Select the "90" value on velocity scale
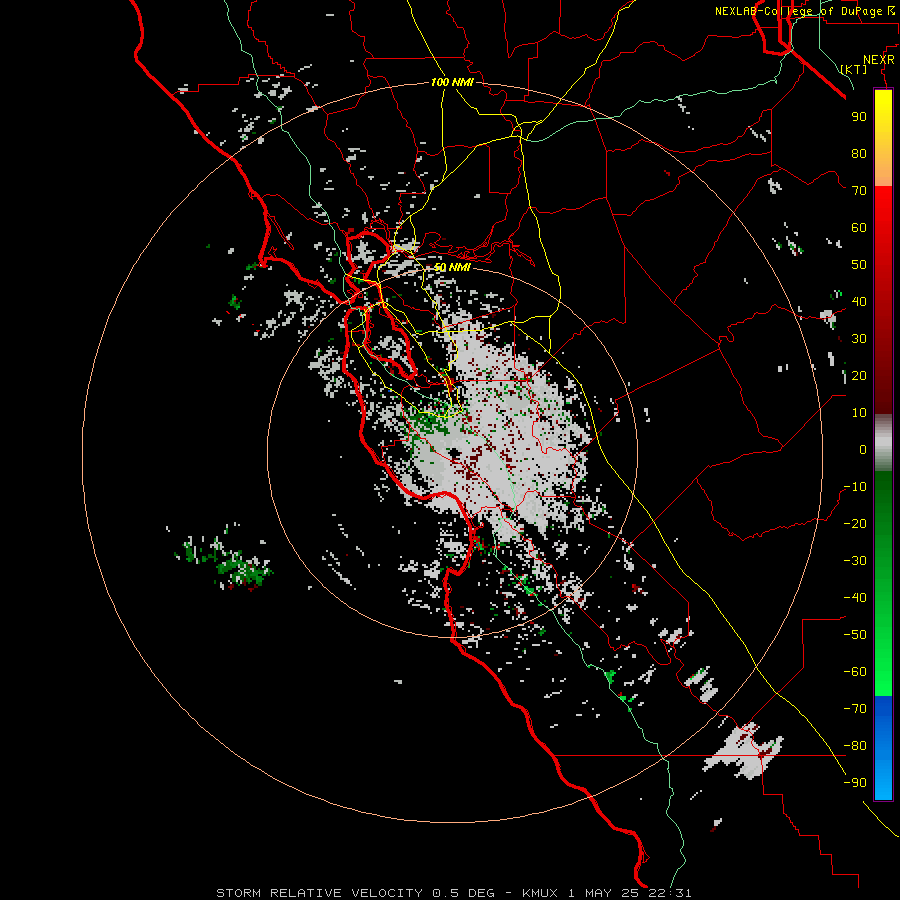 859,117
